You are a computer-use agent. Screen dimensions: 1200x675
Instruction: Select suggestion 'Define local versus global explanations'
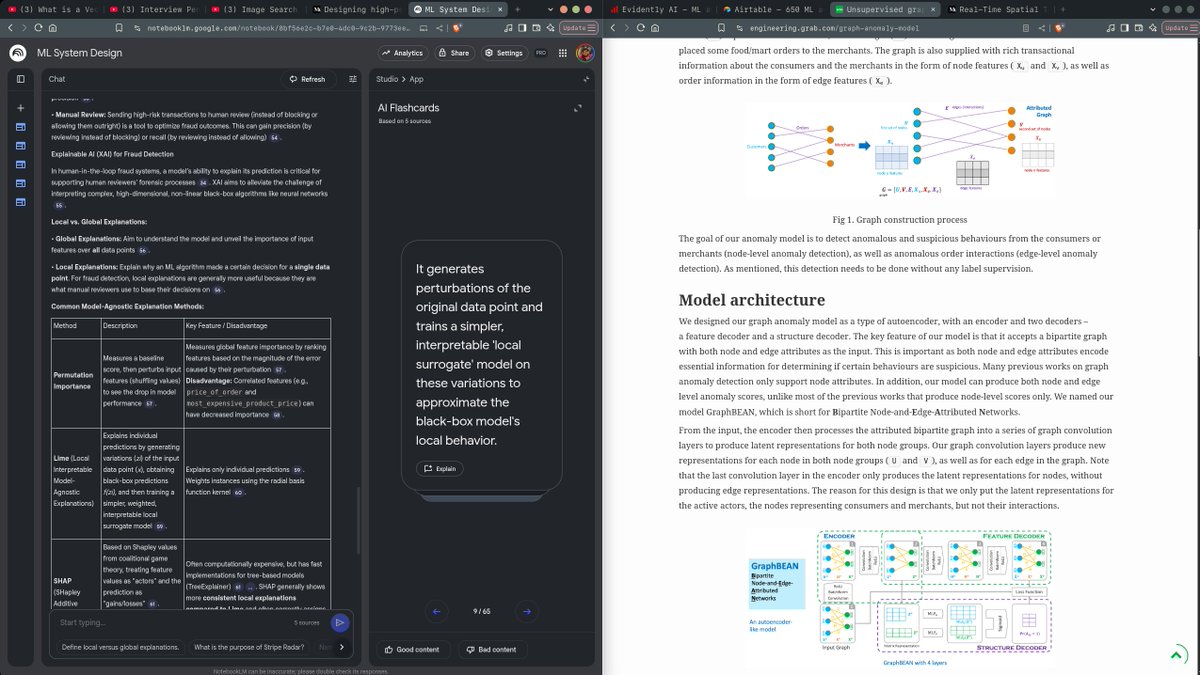pos(120,647)
